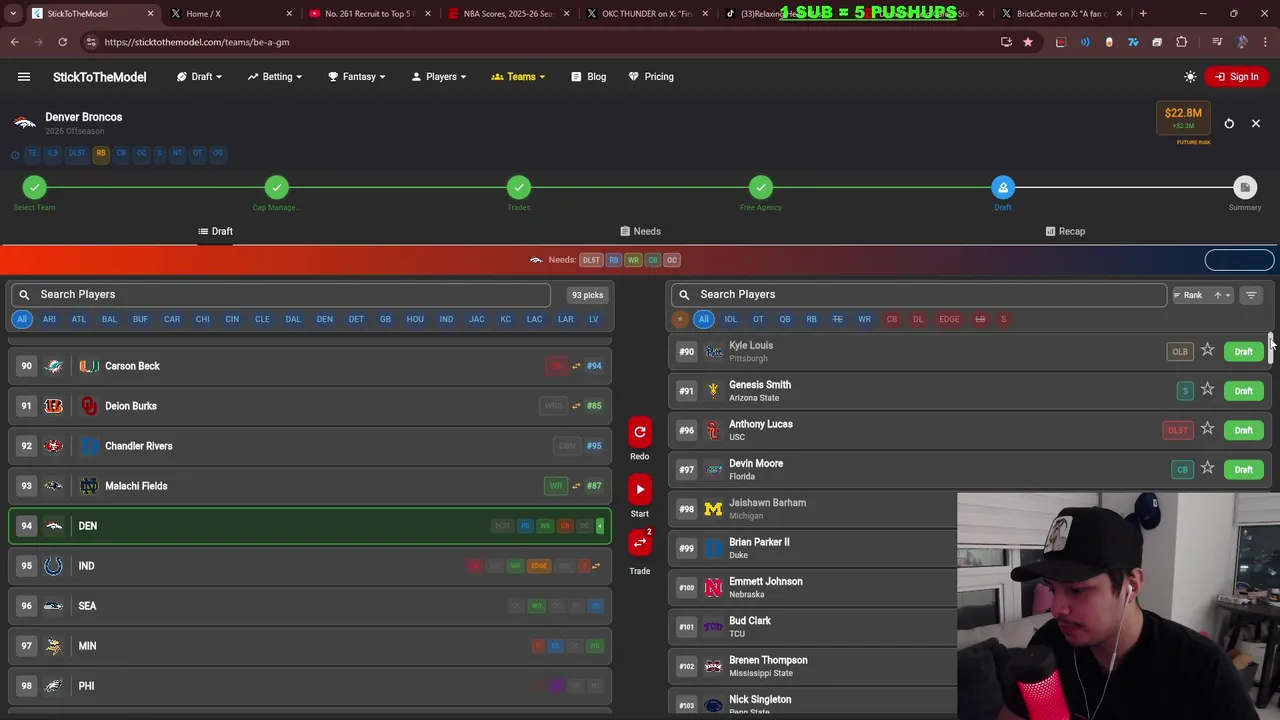This screenshot has width=1280, height=720.
Task: Draft Devin Moore from Florida
Action: pos(1243,469)
